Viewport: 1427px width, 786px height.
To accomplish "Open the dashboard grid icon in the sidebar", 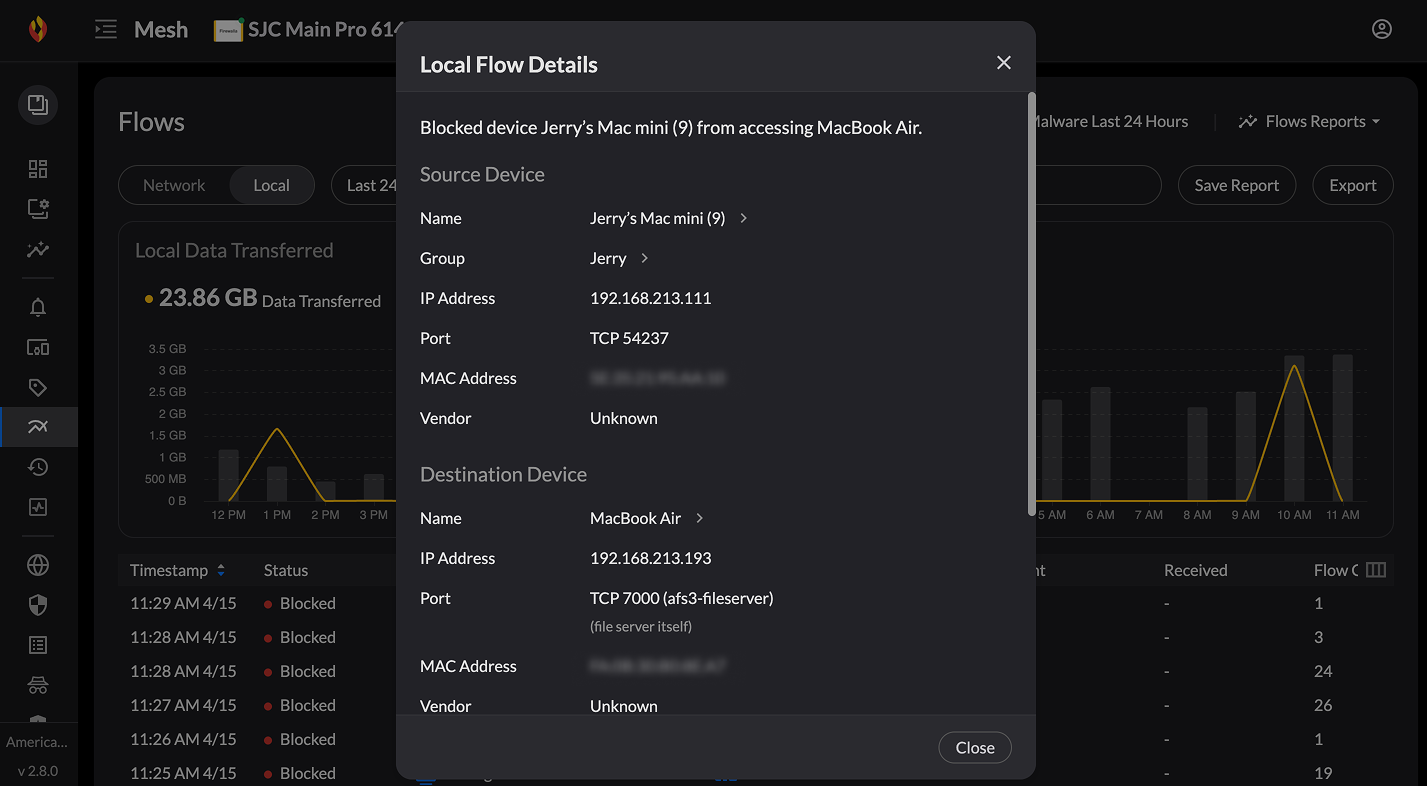I will (38, 169).
